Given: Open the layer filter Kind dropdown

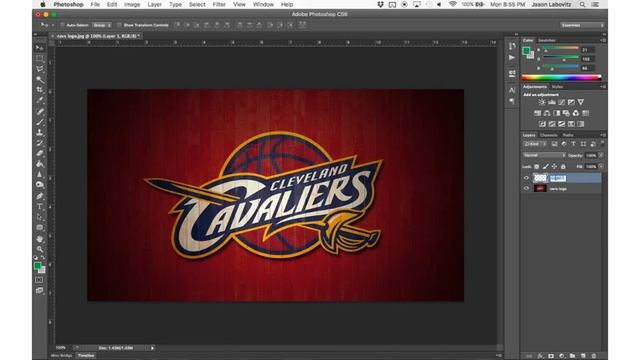Looking at the screenshot, I should click(535, 144).
